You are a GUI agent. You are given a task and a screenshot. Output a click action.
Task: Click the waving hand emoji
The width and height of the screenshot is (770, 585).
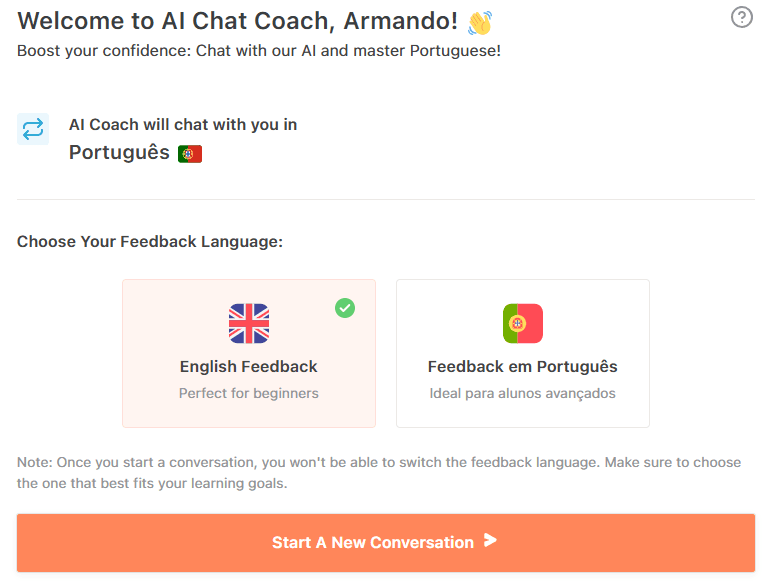[480, 22]
